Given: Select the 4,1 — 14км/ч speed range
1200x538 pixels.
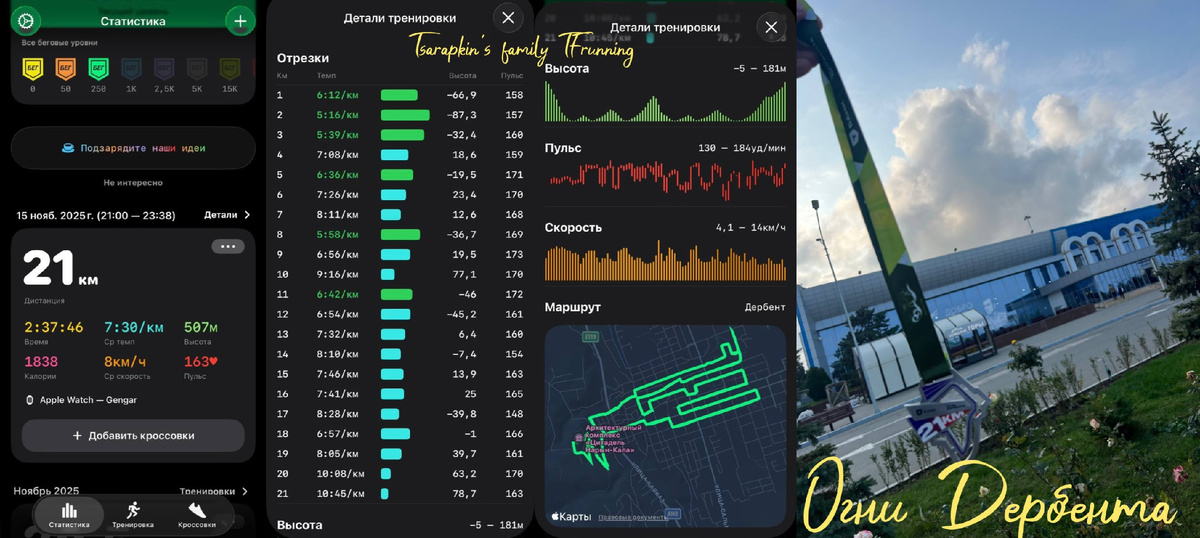Looking at the screenshot, I should [x=750, y=228].
